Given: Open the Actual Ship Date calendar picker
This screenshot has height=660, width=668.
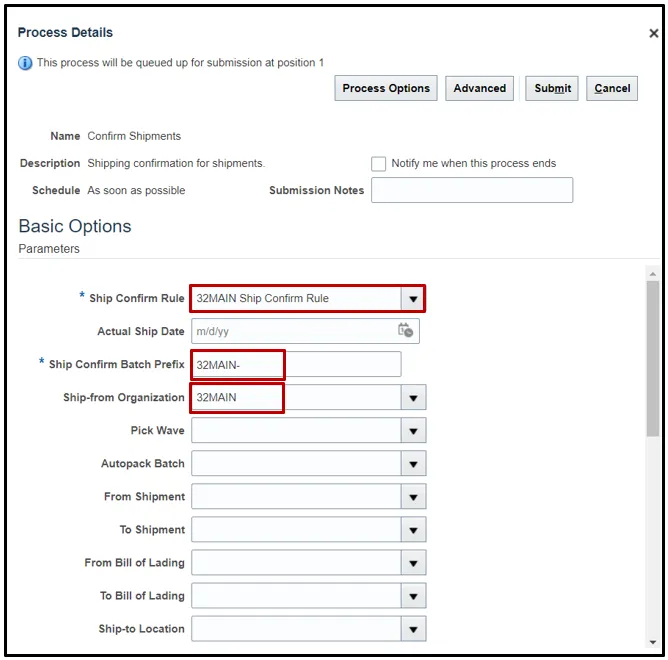Looking at the screenshot, I should (x=405, y=331).
